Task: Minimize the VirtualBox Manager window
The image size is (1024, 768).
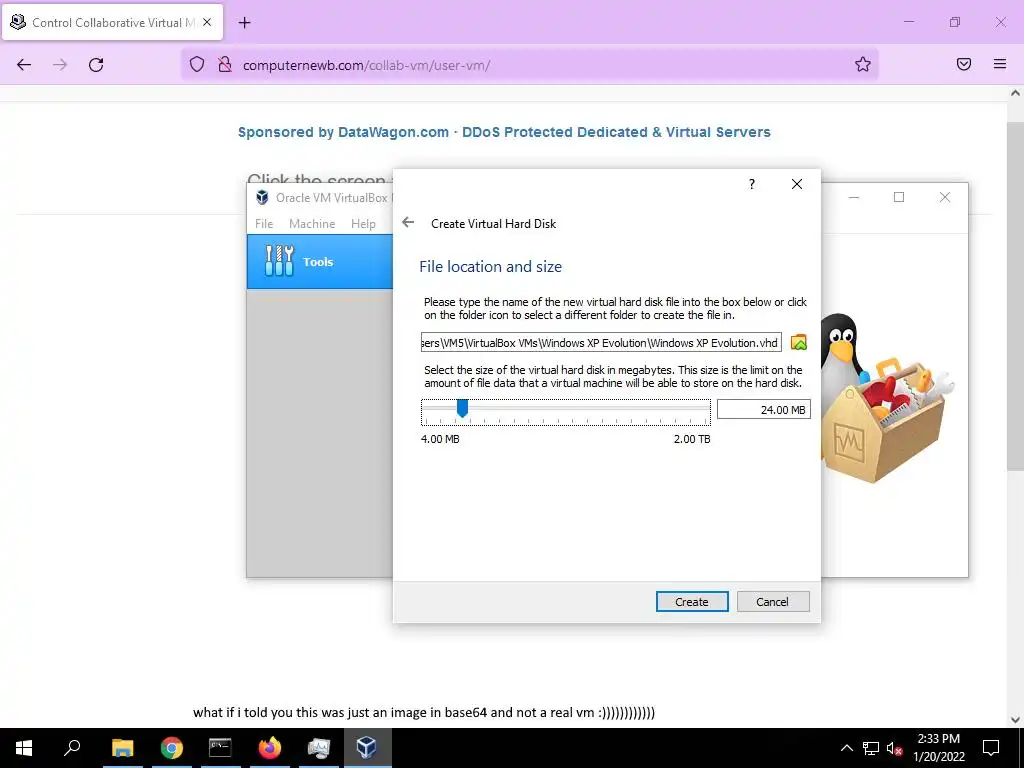Action: [854, 197]
